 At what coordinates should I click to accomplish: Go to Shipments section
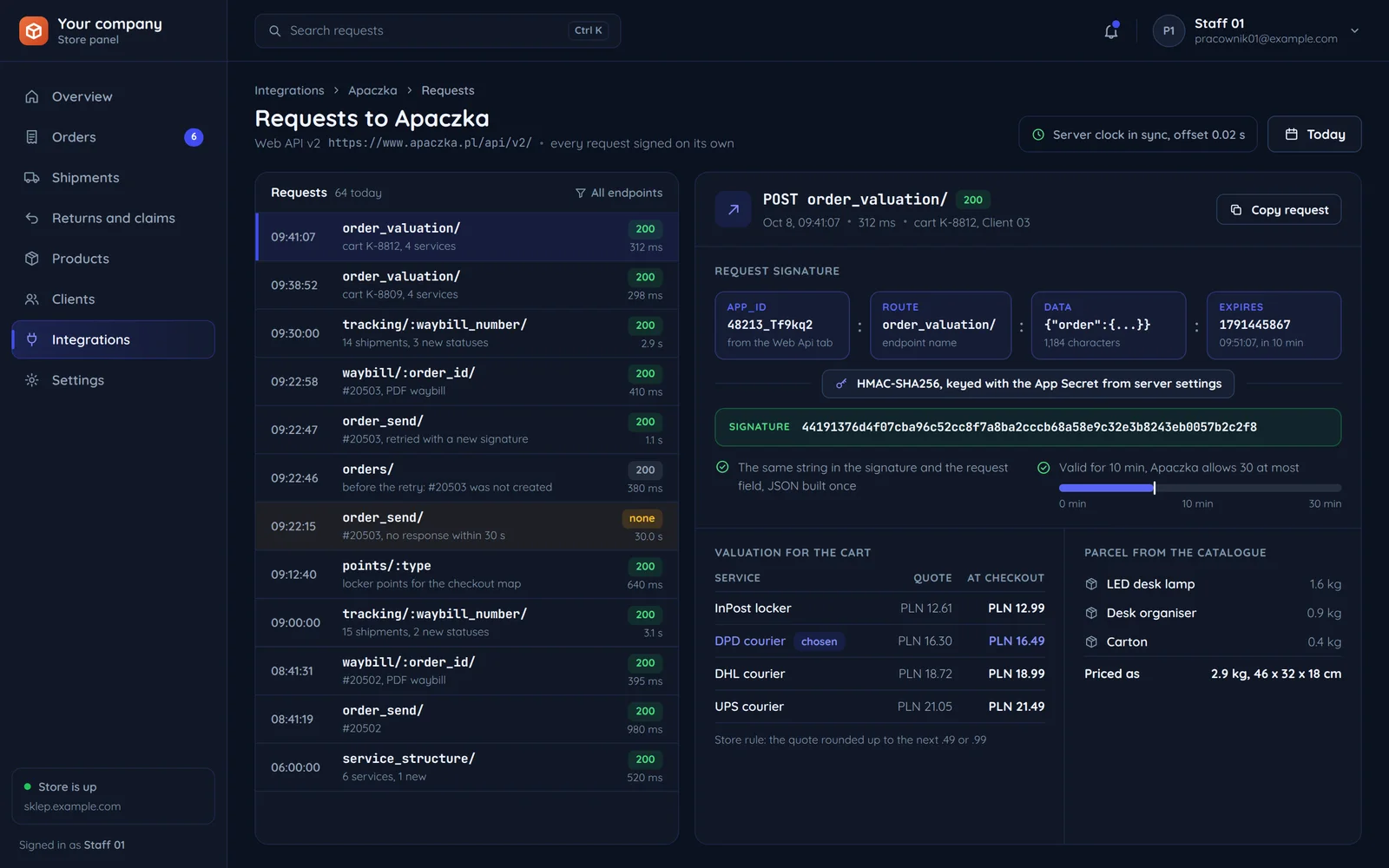pos(113,178)
